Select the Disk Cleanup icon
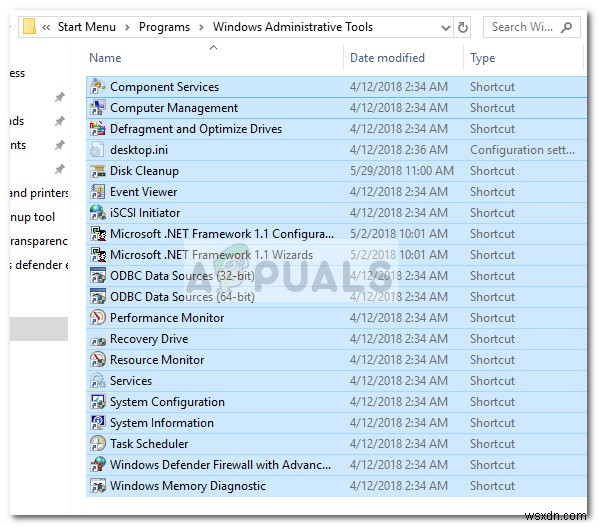 point(98,171)
